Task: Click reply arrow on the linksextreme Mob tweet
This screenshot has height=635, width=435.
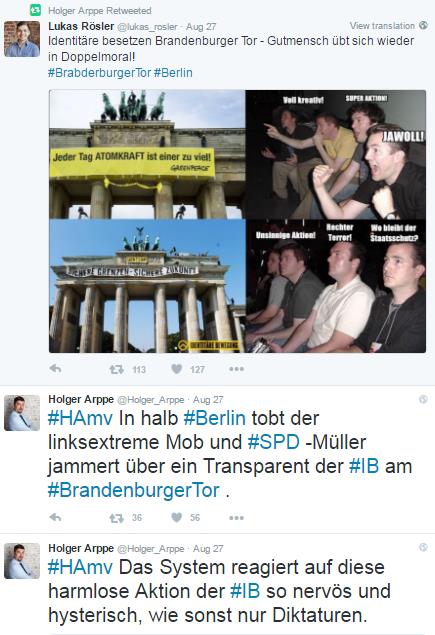Action: (x=55, y=518)
